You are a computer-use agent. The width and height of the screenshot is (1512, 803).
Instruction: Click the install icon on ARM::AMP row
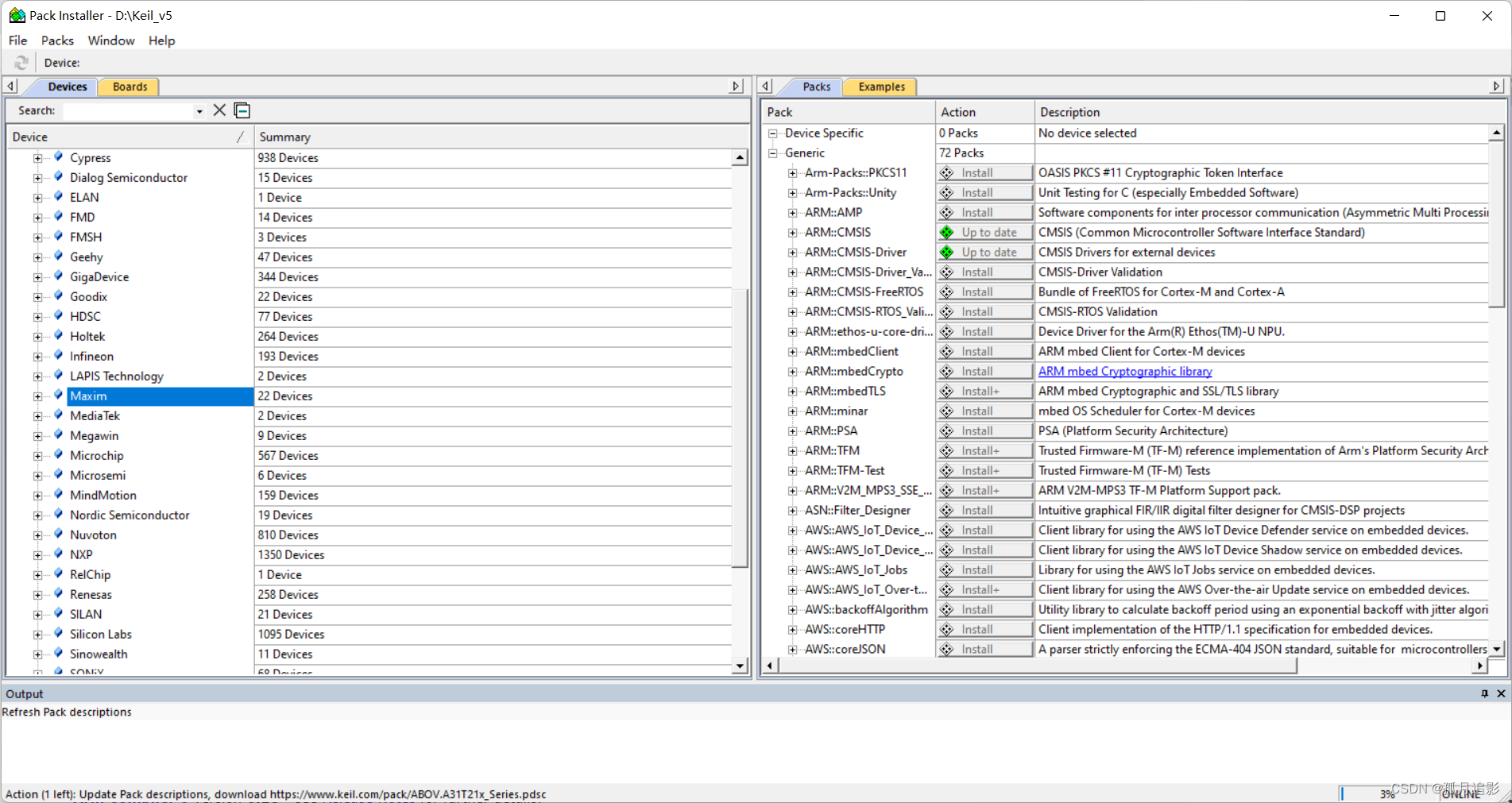947,212
